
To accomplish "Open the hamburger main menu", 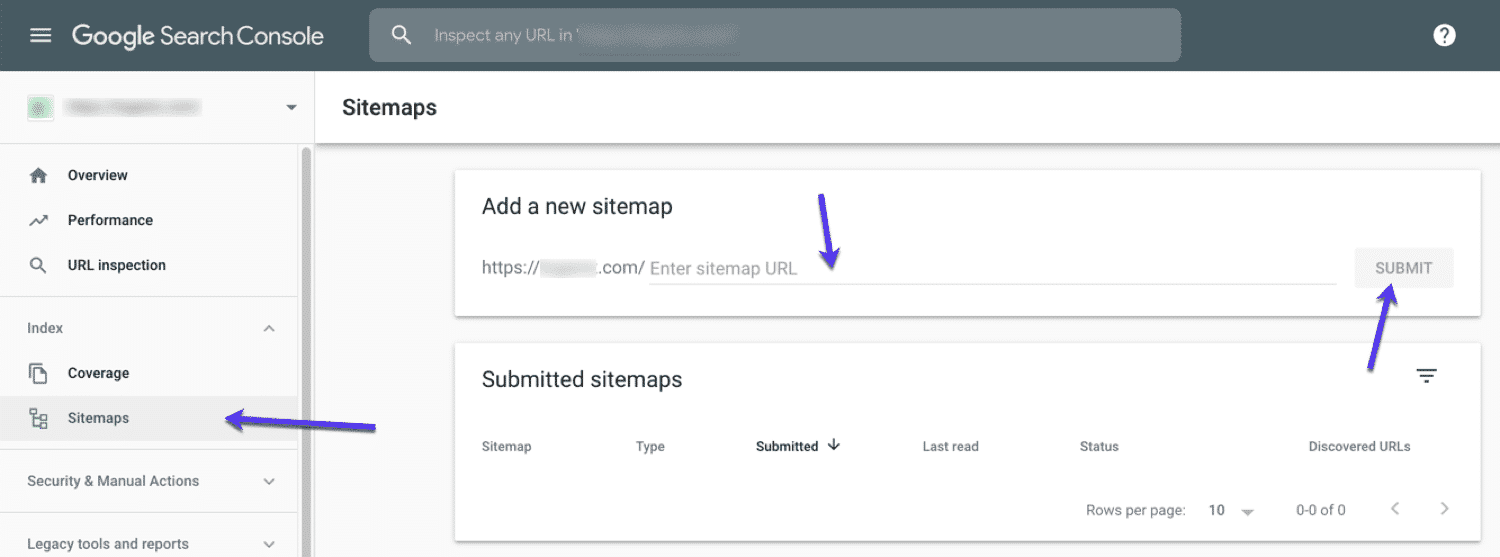I will pos(40,36).
